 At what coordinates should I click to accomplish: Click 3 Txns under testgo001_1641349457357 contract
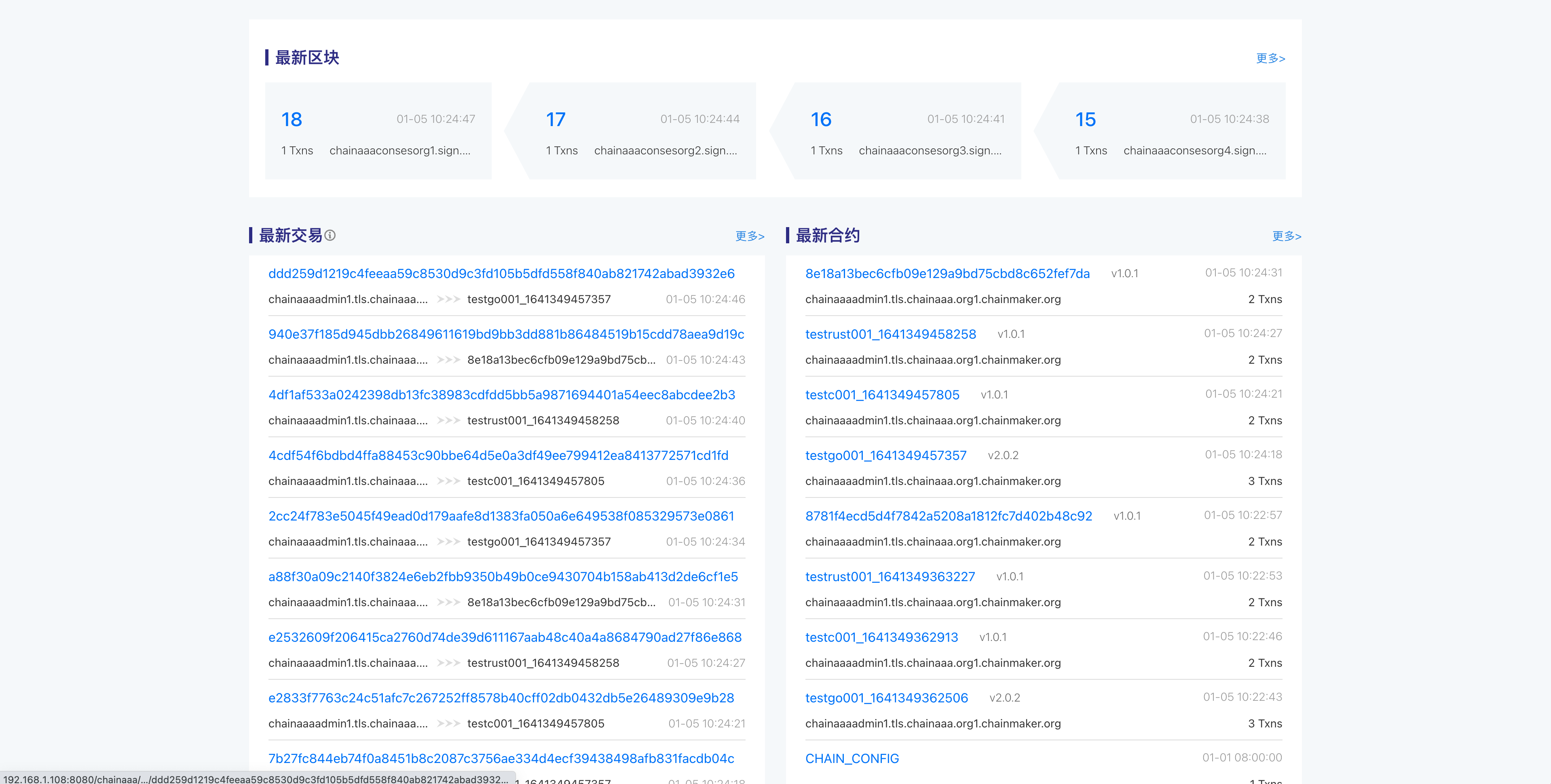coord(1265,481)
